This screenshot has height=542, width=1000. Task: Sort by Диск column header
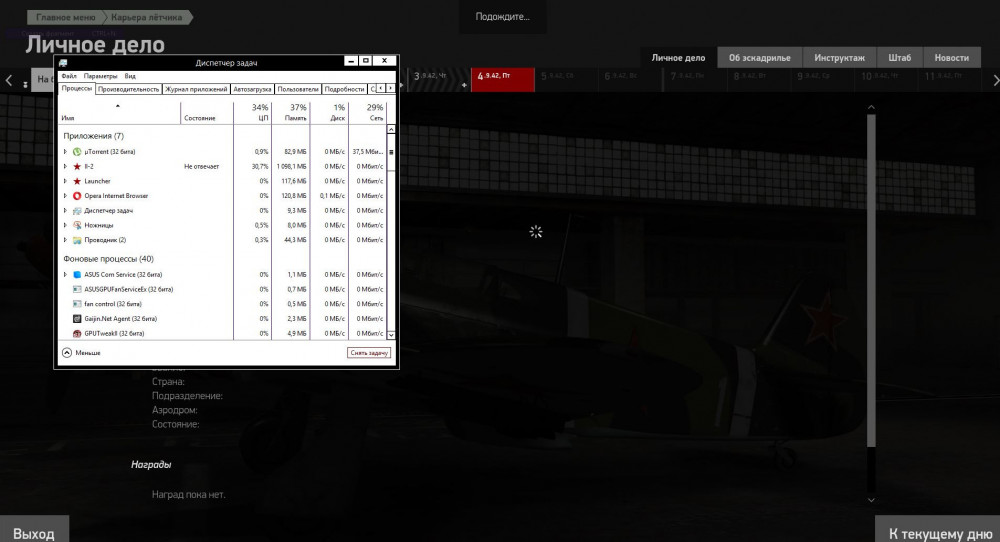(329, 112)
